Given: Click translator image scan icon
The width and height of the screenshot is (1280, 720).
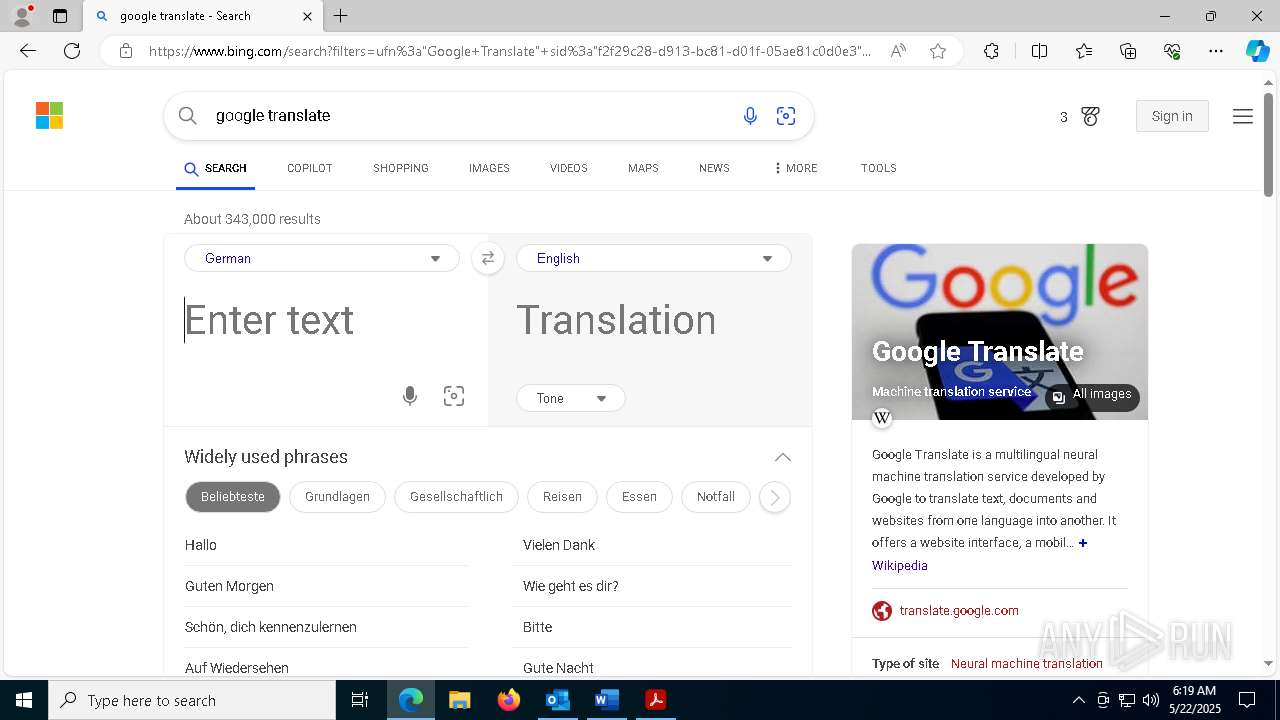Looking at the screenshot, I should [x=454, y=396].
